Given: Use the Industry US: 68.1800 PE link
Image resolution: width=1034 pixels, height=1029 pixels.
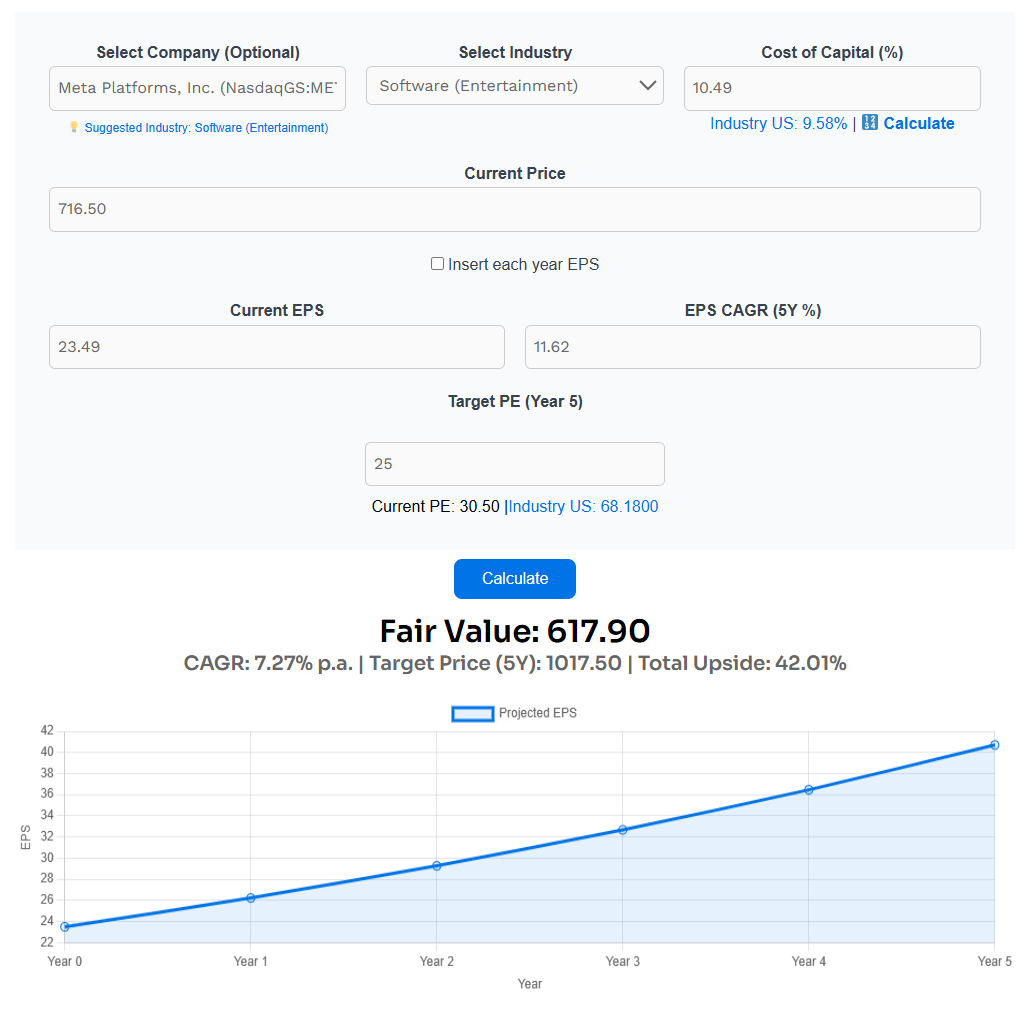Looking at the screenshot, I should [x=584, y=507].
